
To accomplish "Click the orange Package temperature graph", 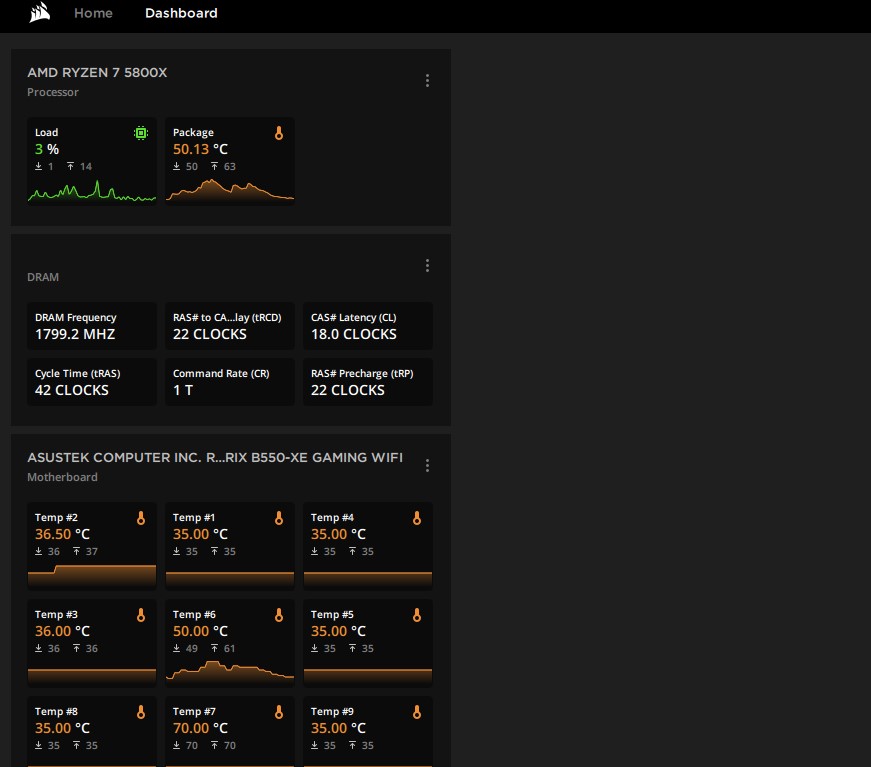I will [230, 190].
